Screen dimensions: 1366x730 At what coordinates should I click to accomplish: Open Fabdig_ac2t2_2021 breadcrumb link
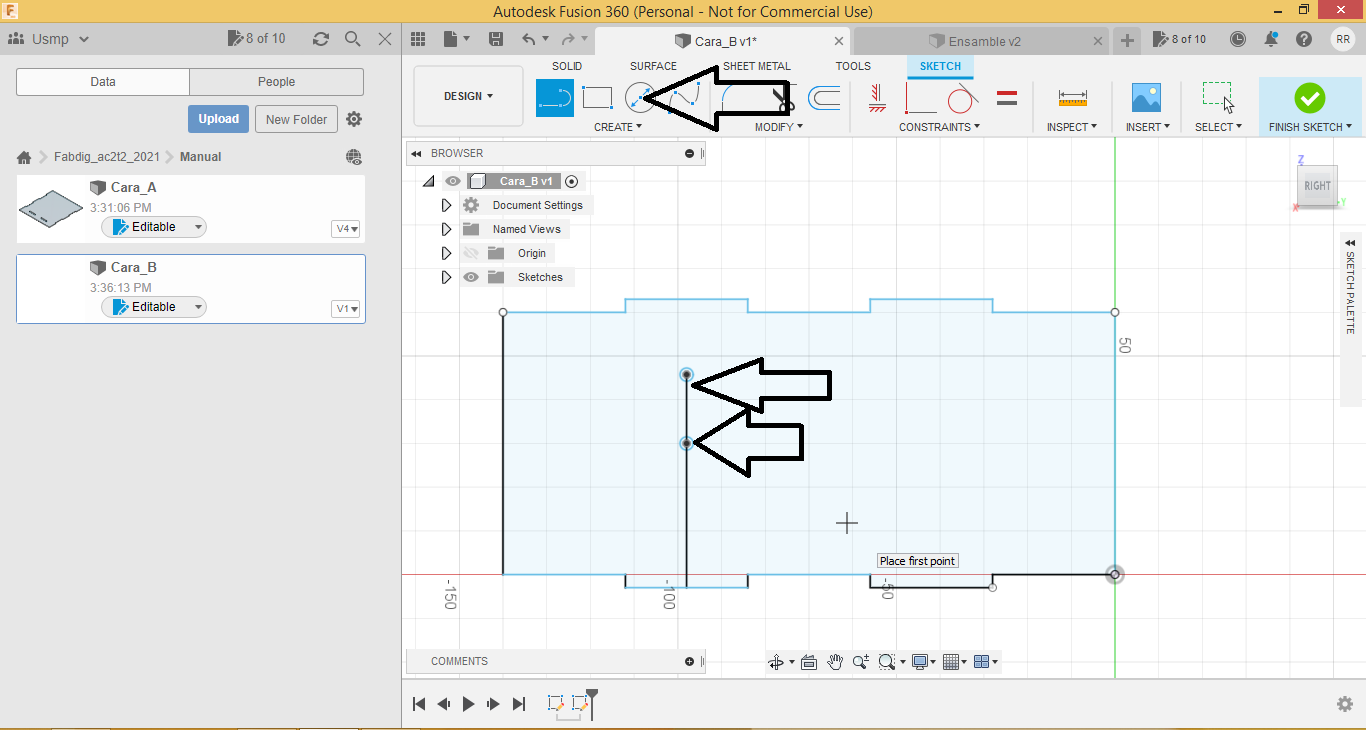[107, 157]
